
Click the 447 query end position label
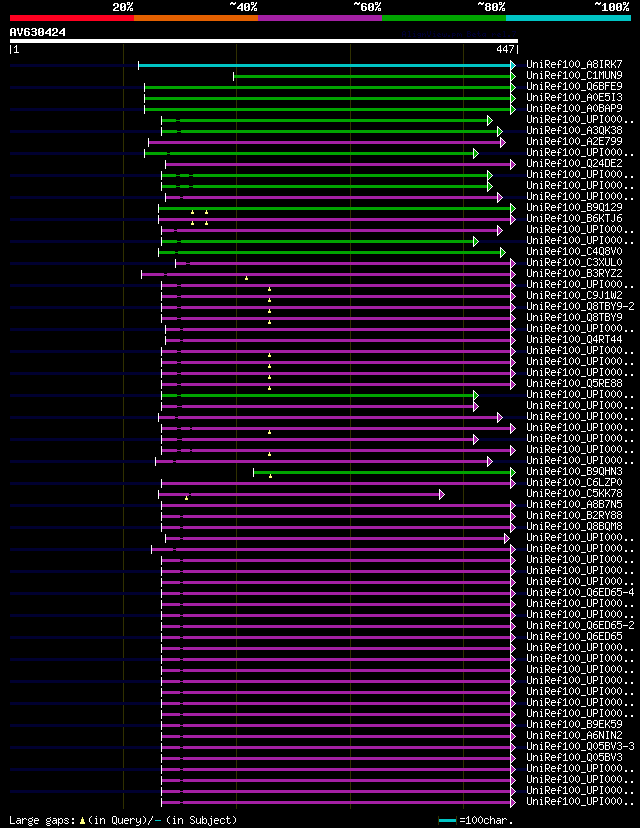(505, 49)
